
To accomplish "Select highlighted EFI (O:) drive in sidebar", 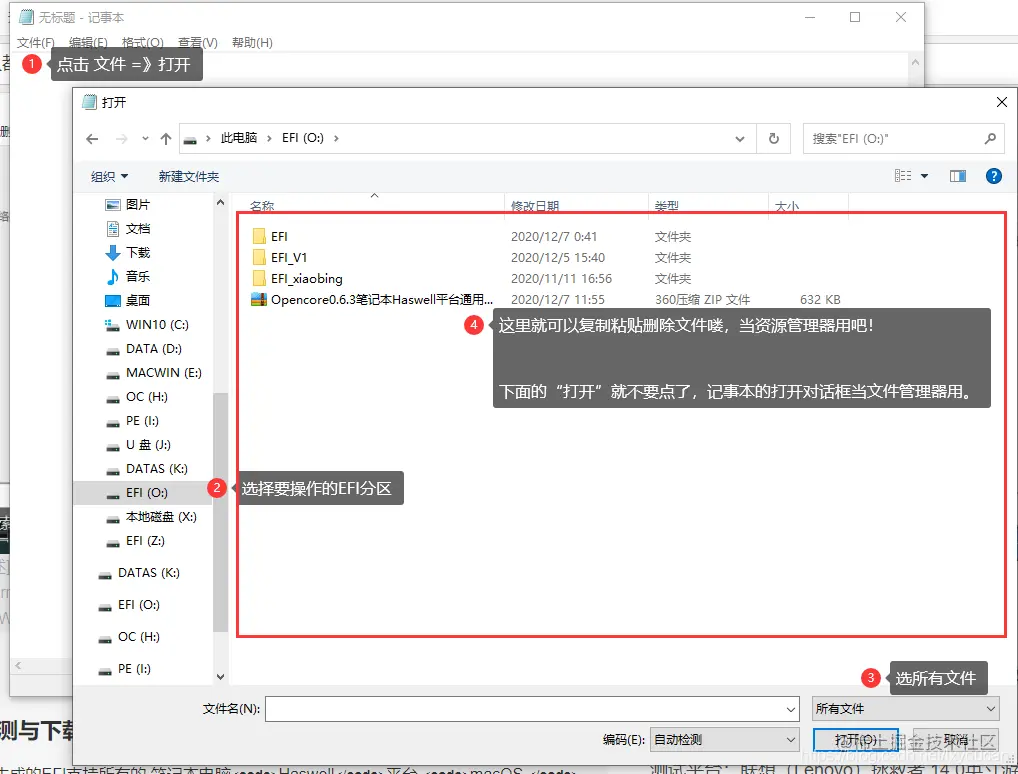I will (x=143, y=493).
